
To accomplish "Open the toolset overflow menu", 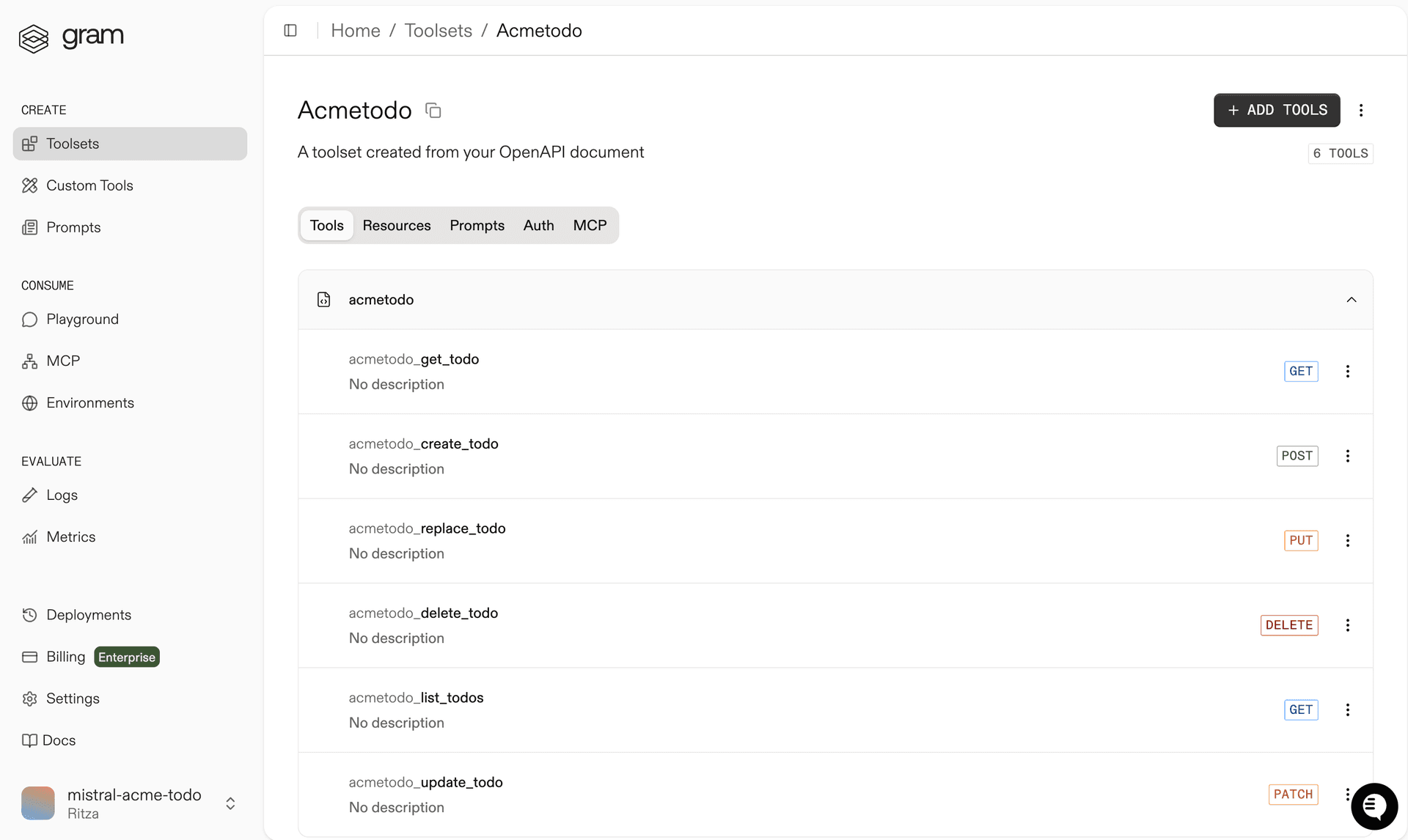I will click(1361, 110).
